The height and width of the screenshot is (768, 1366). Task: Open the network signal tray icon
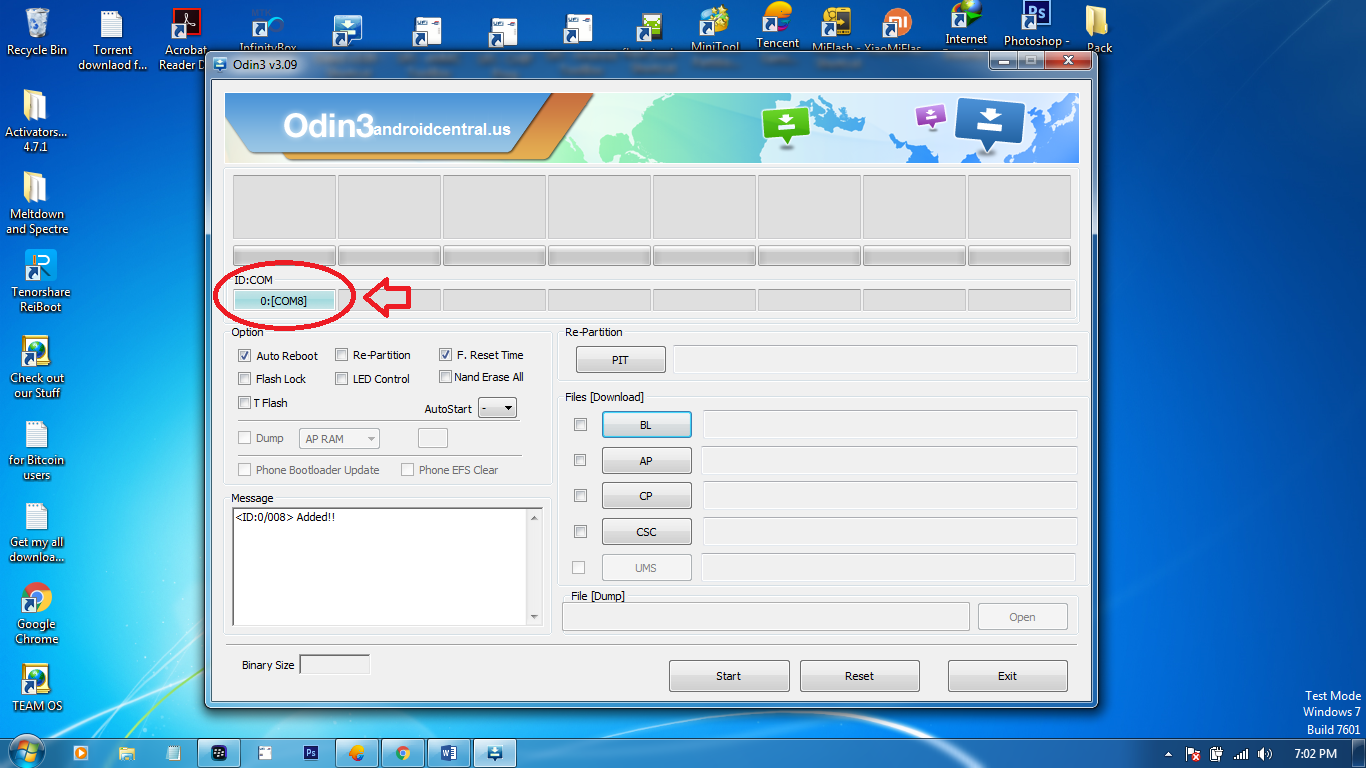pyautogui.click(x=1241, y=754)
